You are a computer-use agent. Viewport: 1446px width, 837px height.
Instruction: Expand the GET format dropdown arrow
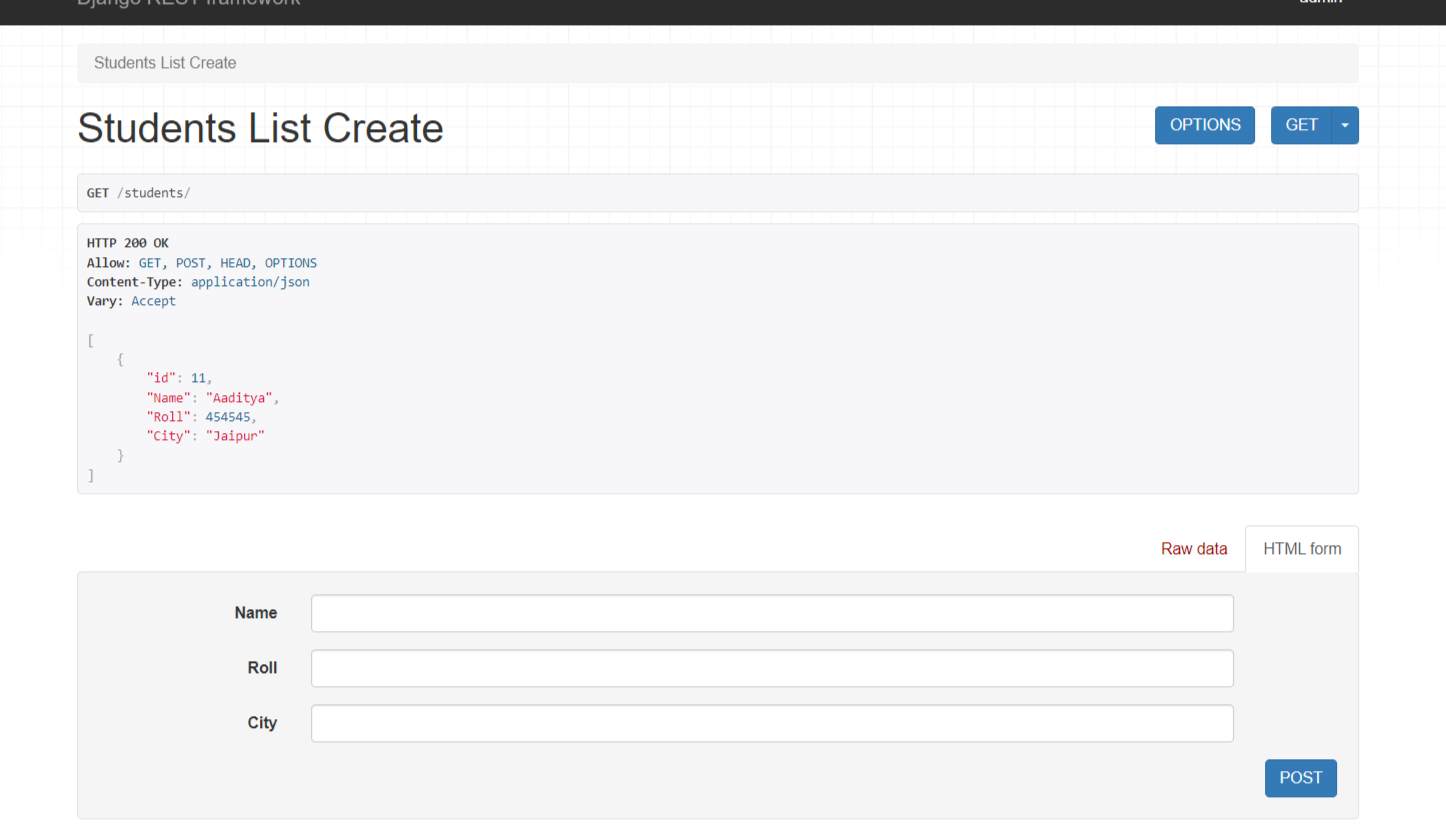pyautogui.click(x=1345, y=125)
